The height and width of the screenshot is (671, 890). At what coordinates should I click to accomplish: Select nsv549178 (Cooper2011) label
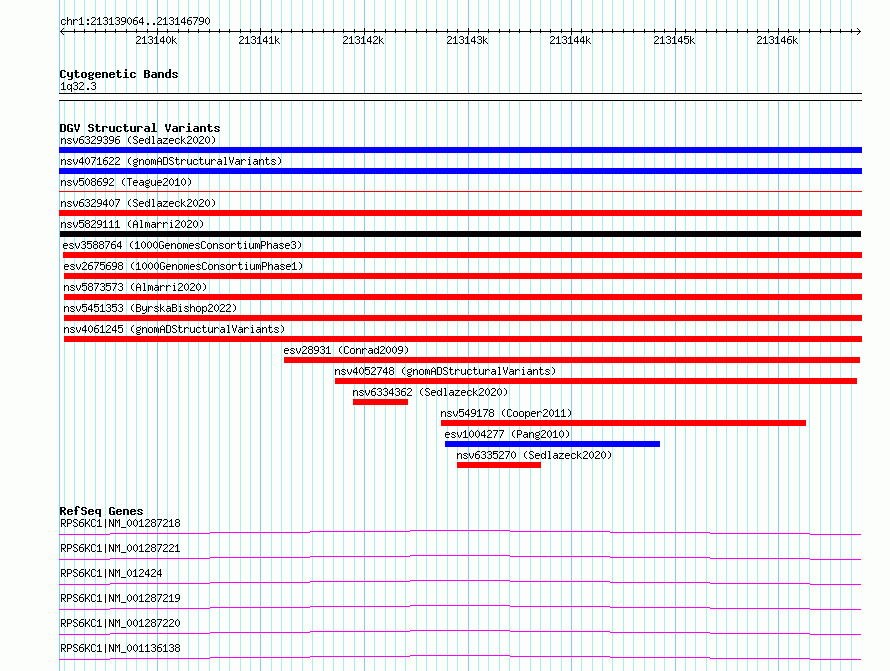tap(506, 413)
